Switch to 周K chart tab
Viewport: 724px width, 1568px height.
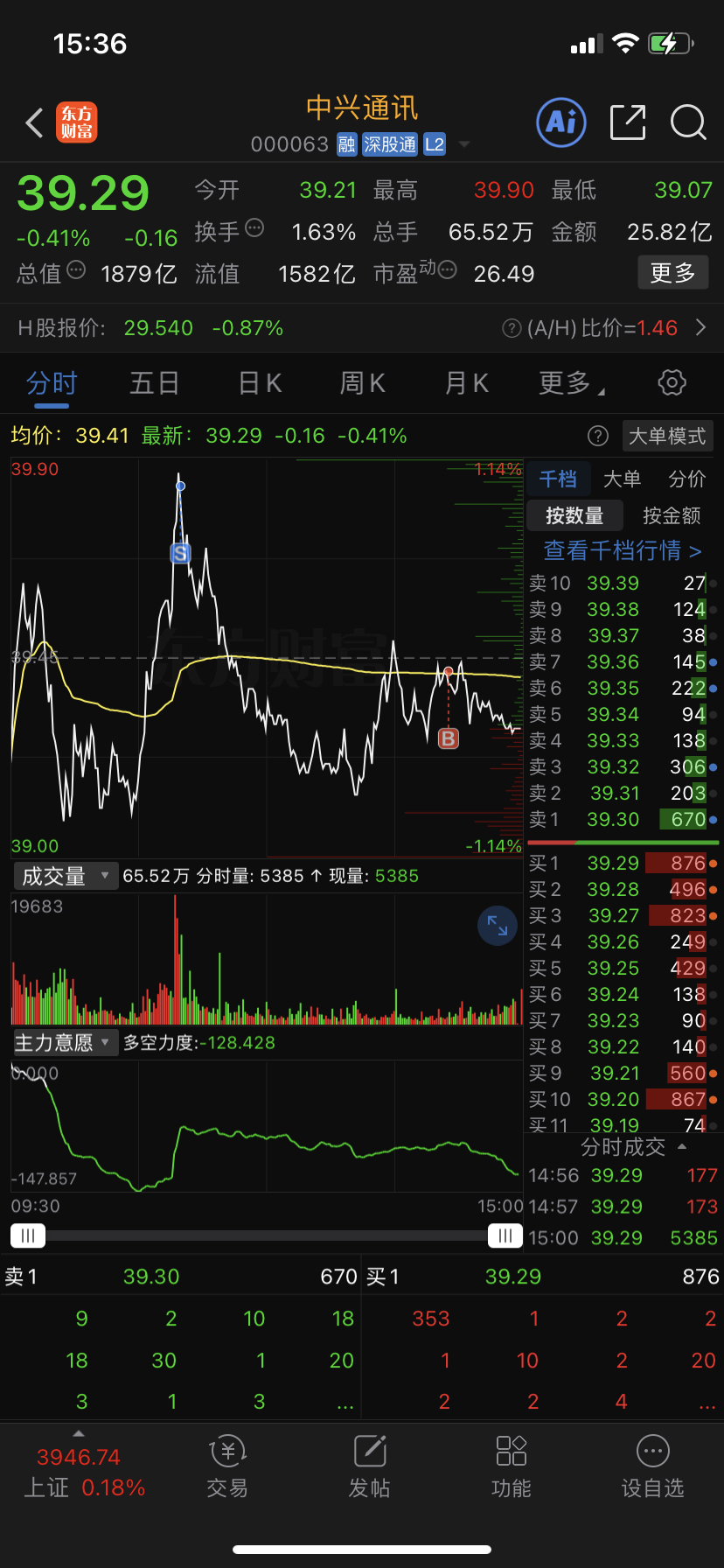tap(362, 383)
